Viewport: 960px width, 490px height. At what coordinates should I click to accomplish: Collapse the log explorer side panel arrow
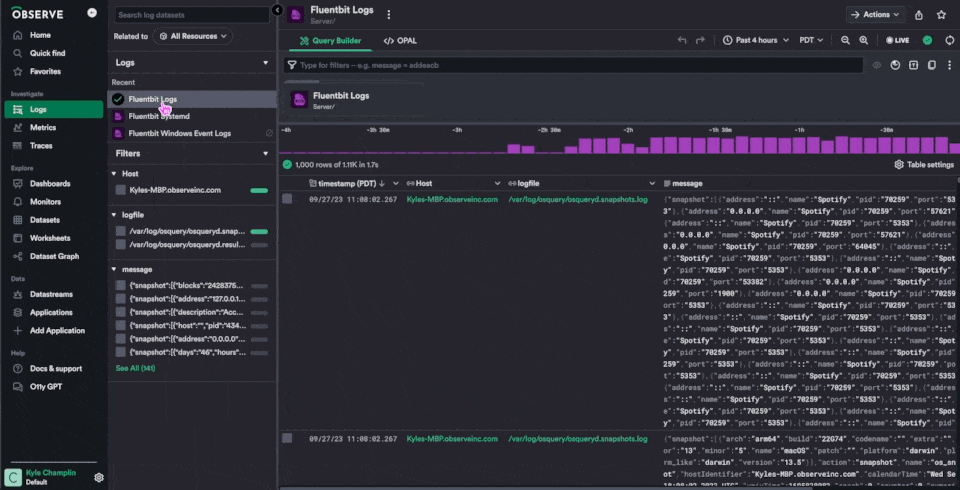tap(277, 10)
